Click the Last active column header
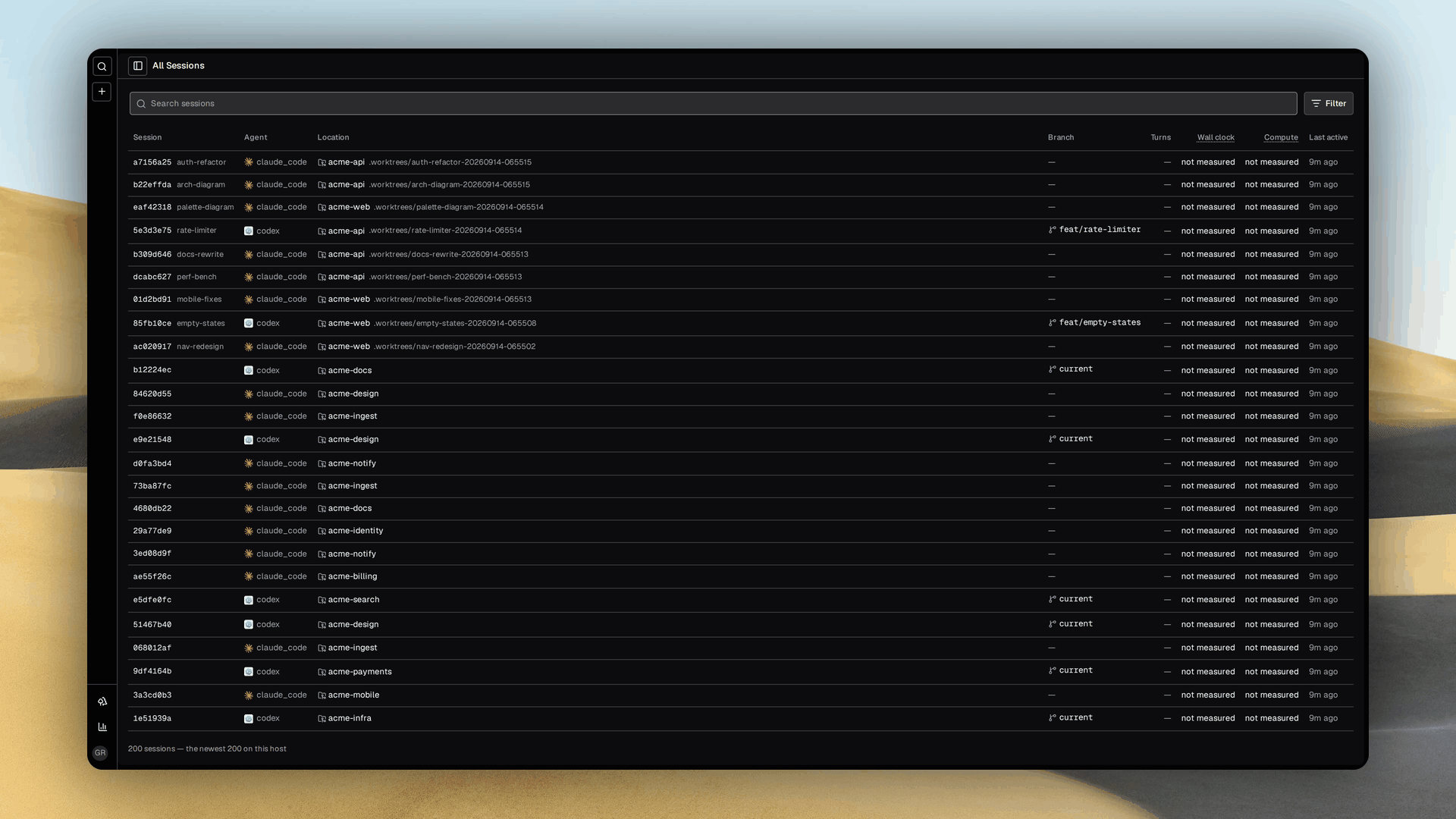Image resolution: width=1456 pixels, height=819 pixels. (1329, 138)
